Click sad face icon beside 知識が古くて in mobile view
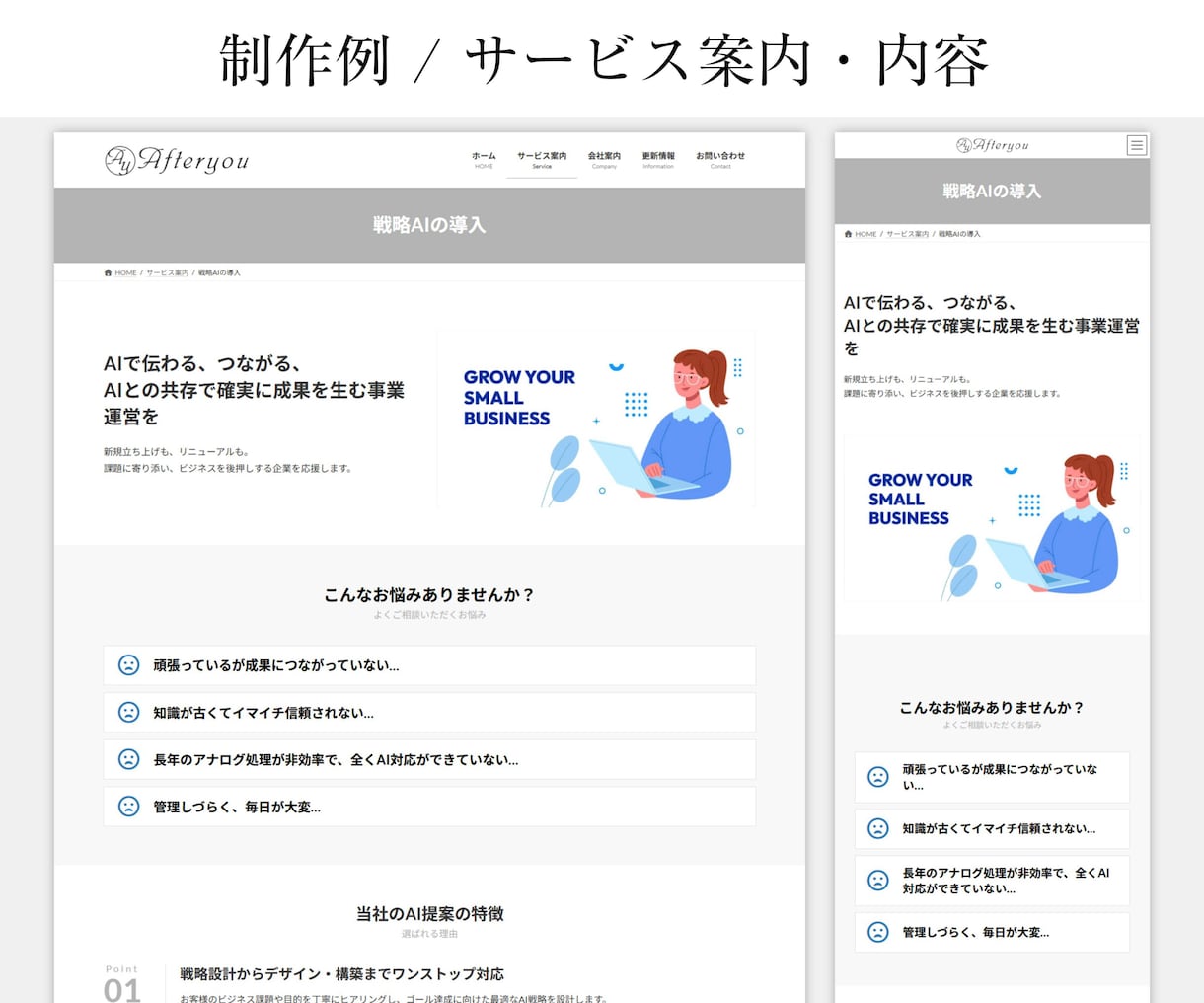This screenshot has width=1204, height=1003. point(877,828)
